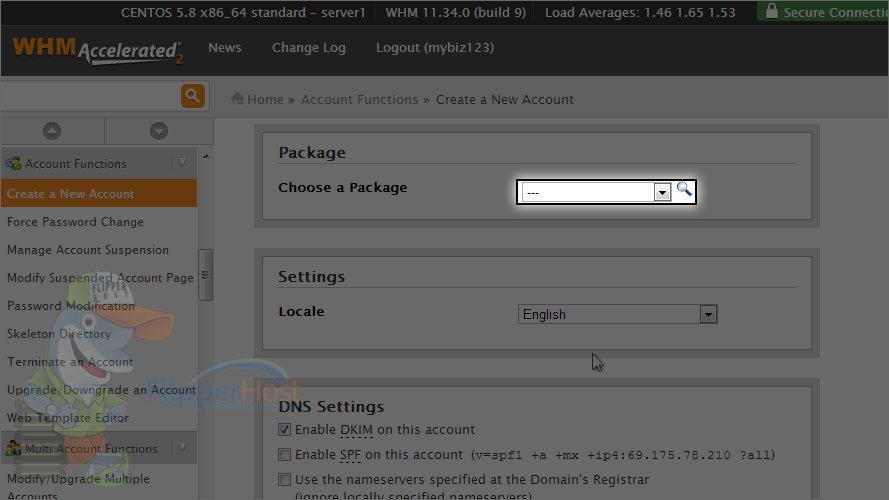
Task: Click the sidebar scrollbar up arrow
Action: [206, 156]
